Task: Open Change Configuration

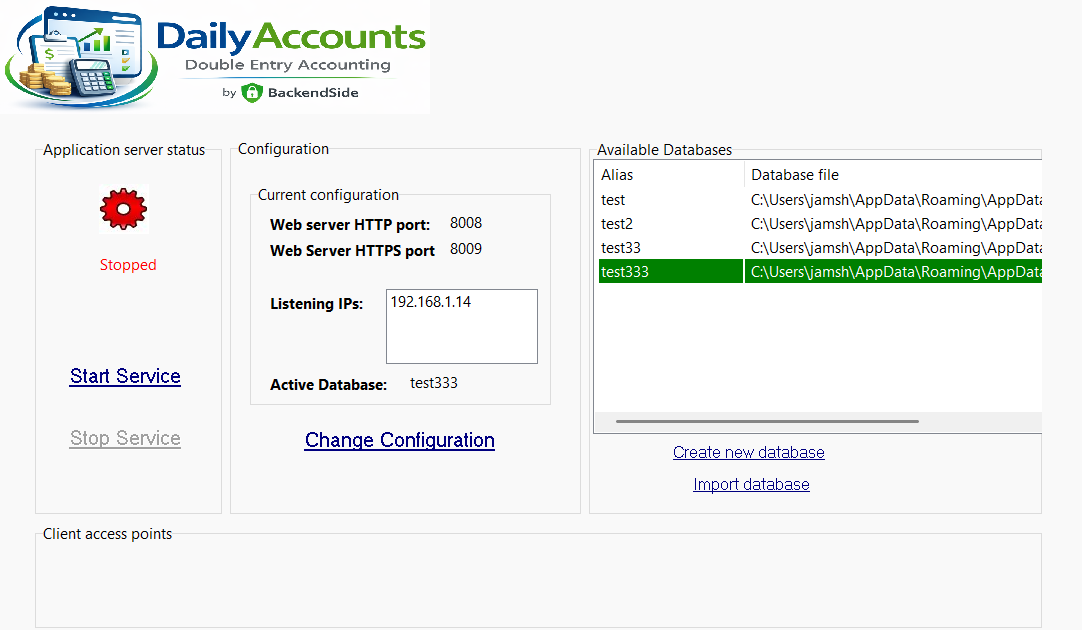Action: coord(399,440)
